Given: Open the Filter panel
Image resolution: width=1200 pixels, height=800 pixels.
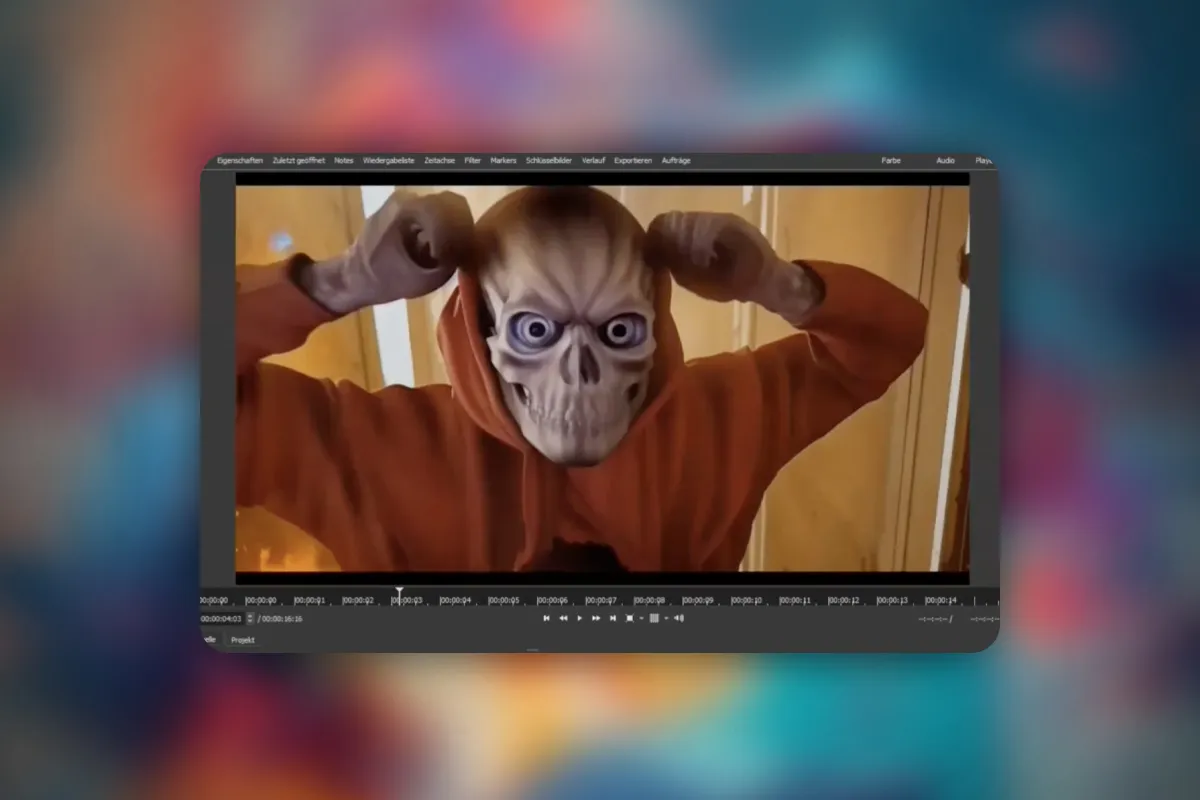Looking at the screenshot, I should [x=473, y=160].
